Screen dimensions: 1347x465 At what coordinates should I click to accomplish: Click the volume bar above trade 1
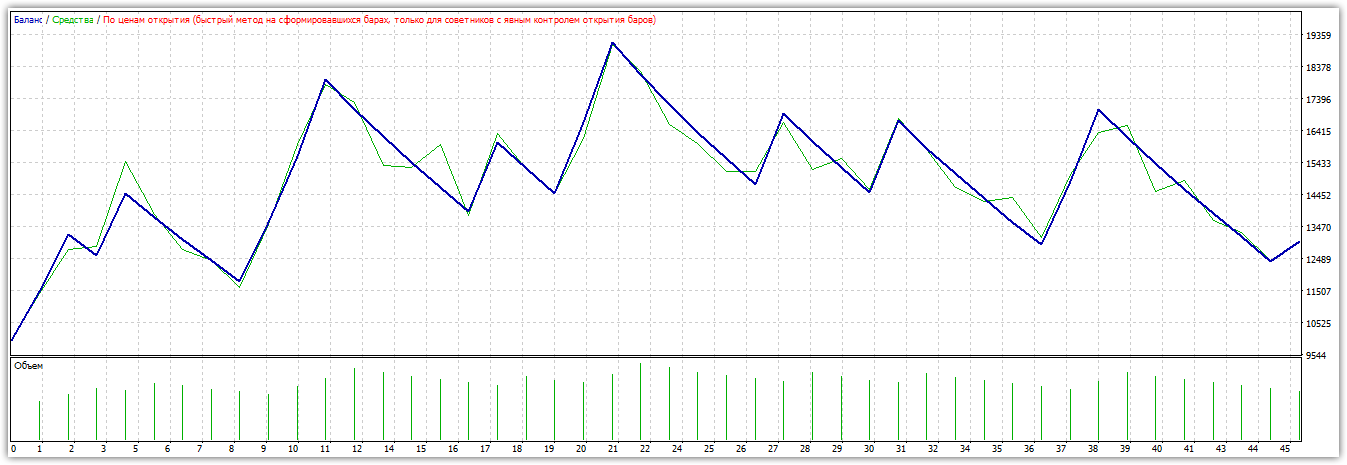39,420
